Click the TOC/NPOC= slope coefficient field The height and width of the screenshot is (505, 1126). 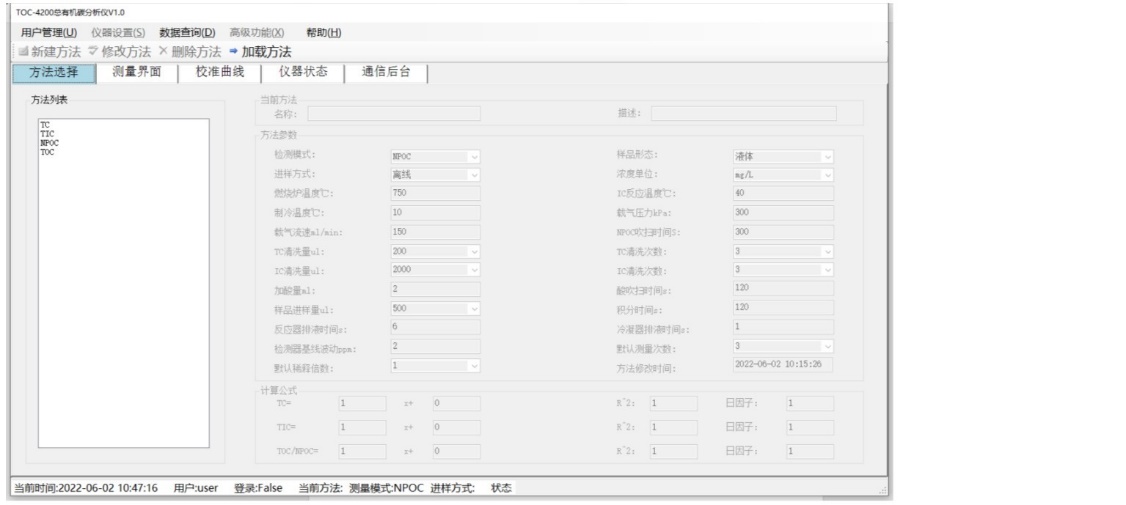(362, 452)
